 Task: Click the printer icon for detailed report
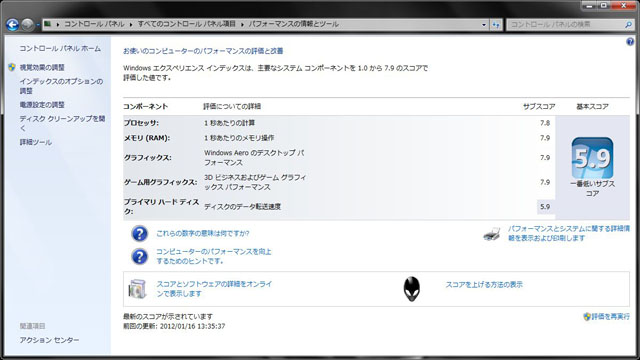[492, 234]
